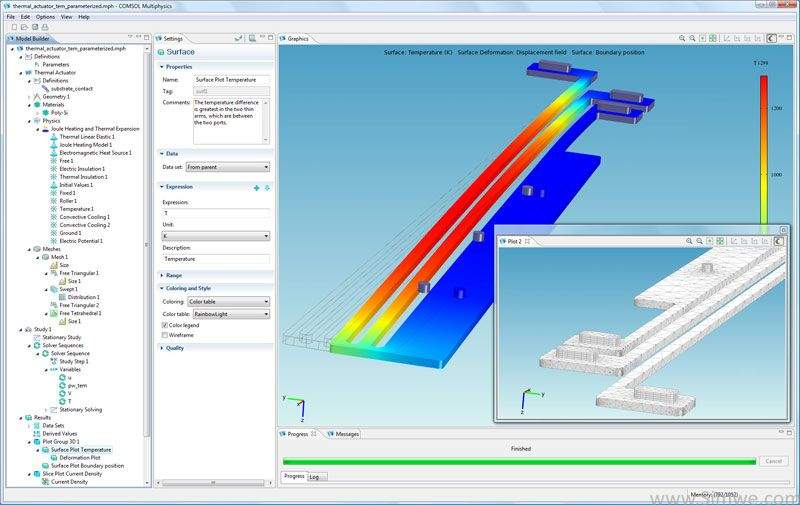
Task: Select the Poly-Si material node
Action: click(59, 112)
